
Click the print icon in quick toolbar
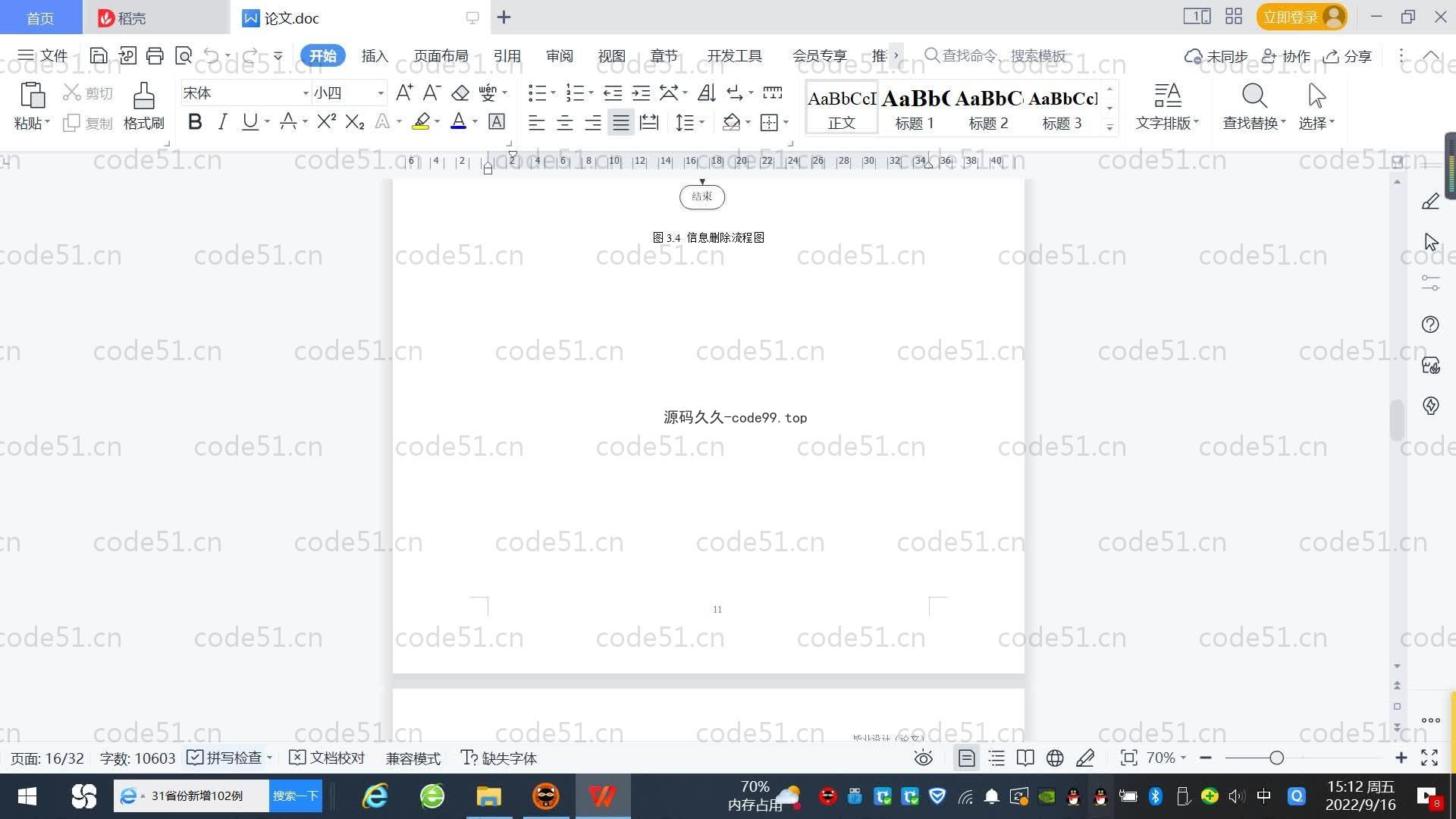coord(155,55)
